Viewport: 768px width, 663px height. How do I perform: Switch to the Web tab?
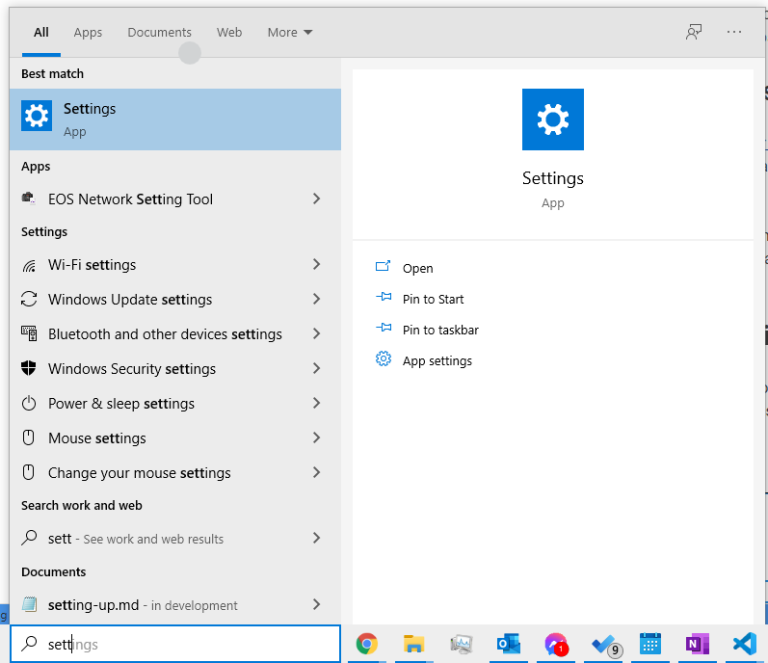(x=229, y=32)
